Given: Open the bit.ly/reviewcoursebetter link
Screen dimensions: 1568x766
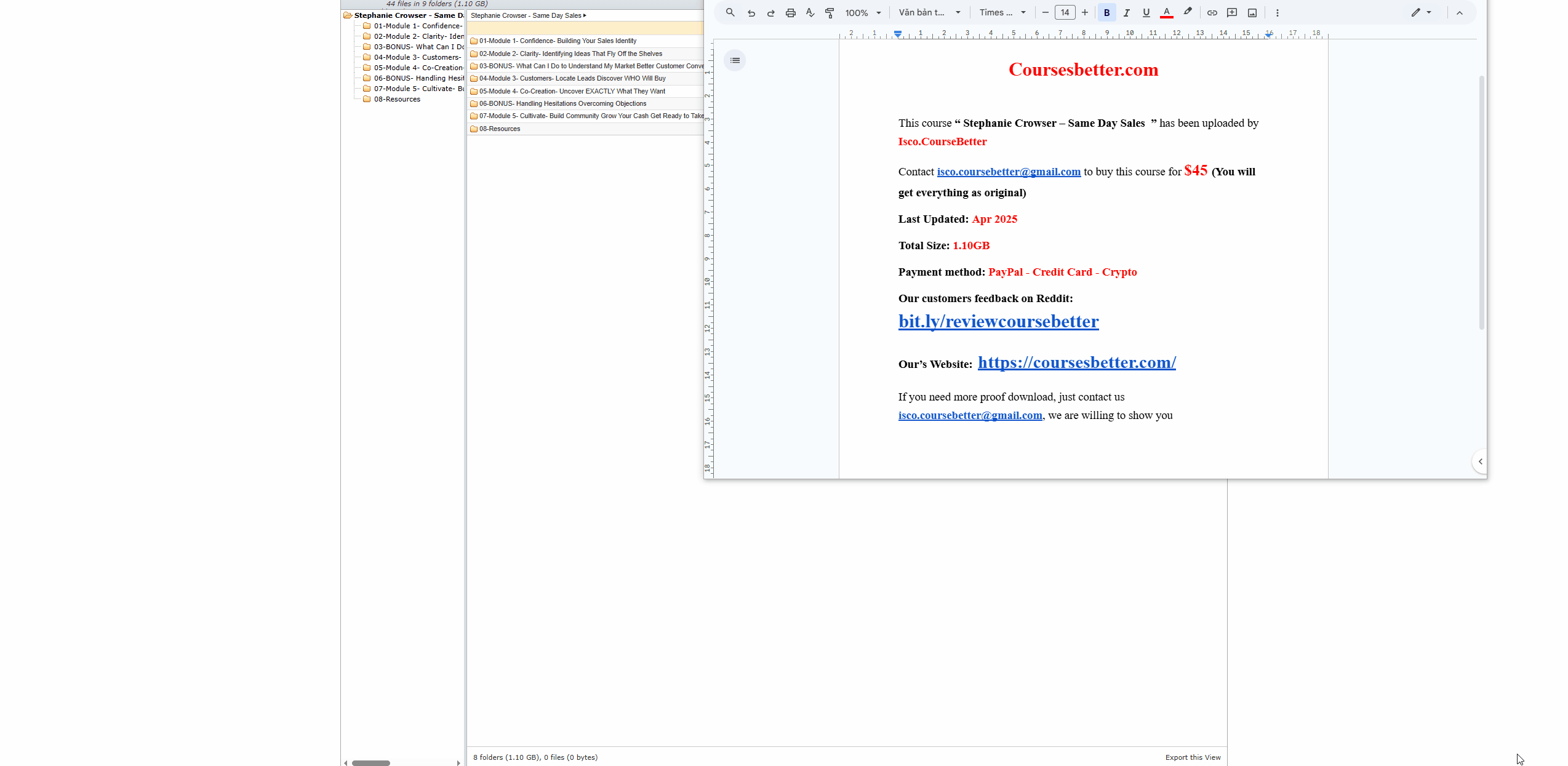Looking at the screenshot, I should [x=998, y=321].
